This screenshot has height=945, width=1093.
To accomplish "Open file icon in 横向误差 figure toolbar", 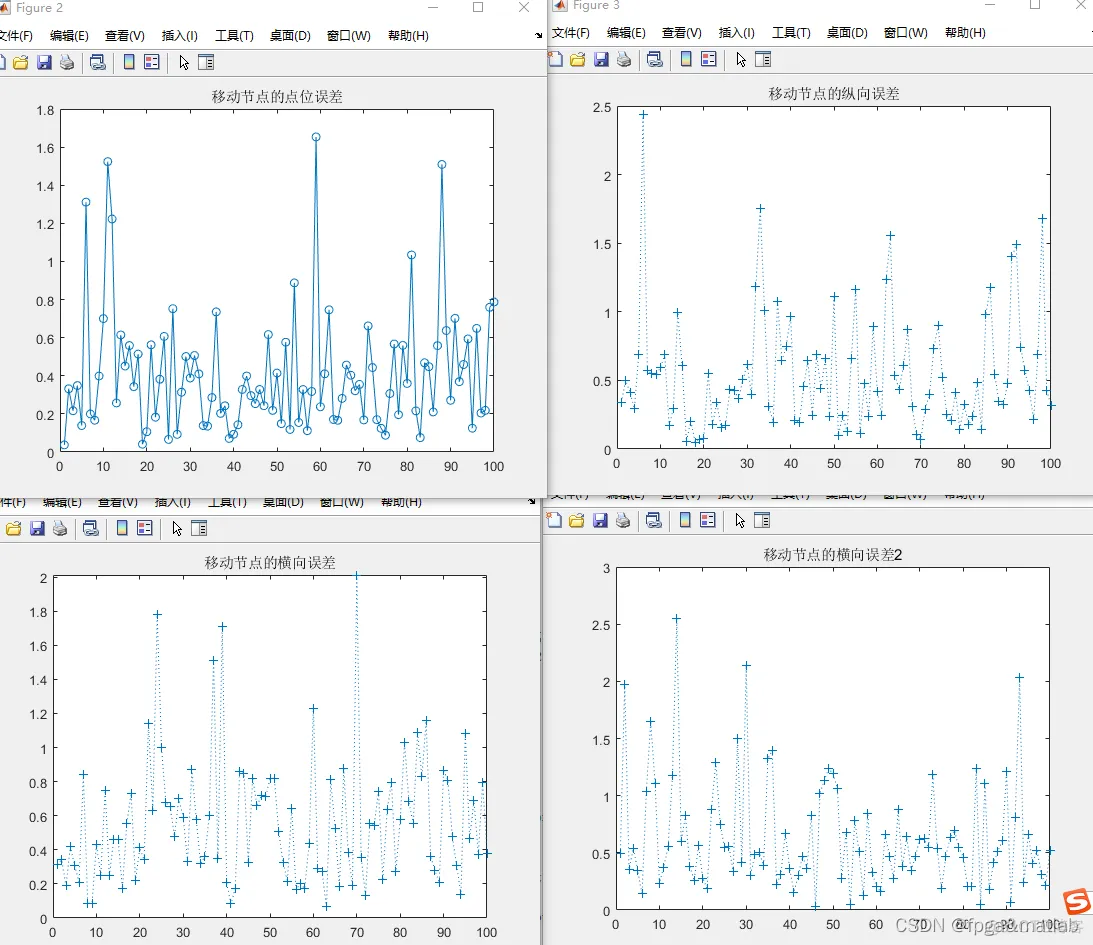I will click(x=14, y=529).
